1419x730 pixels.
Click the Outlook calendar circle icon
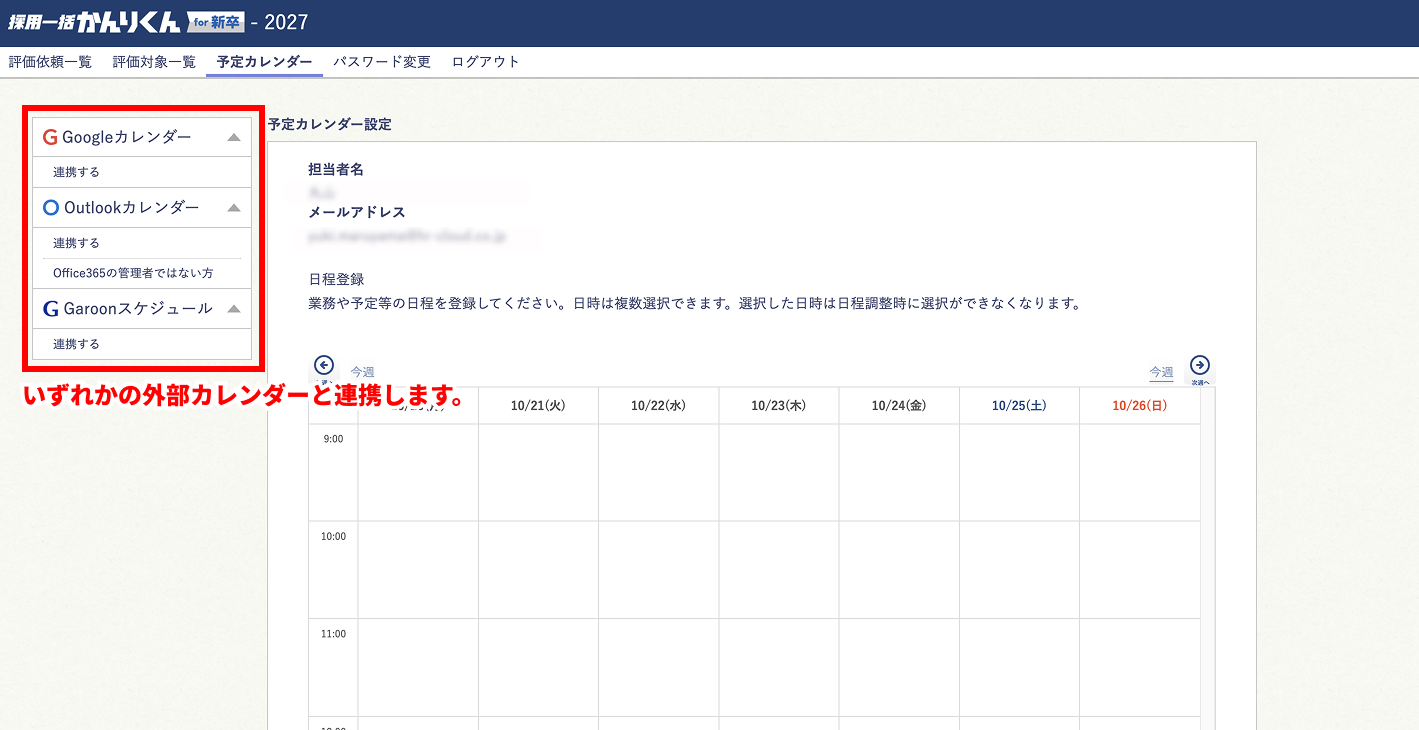[51, 208]
